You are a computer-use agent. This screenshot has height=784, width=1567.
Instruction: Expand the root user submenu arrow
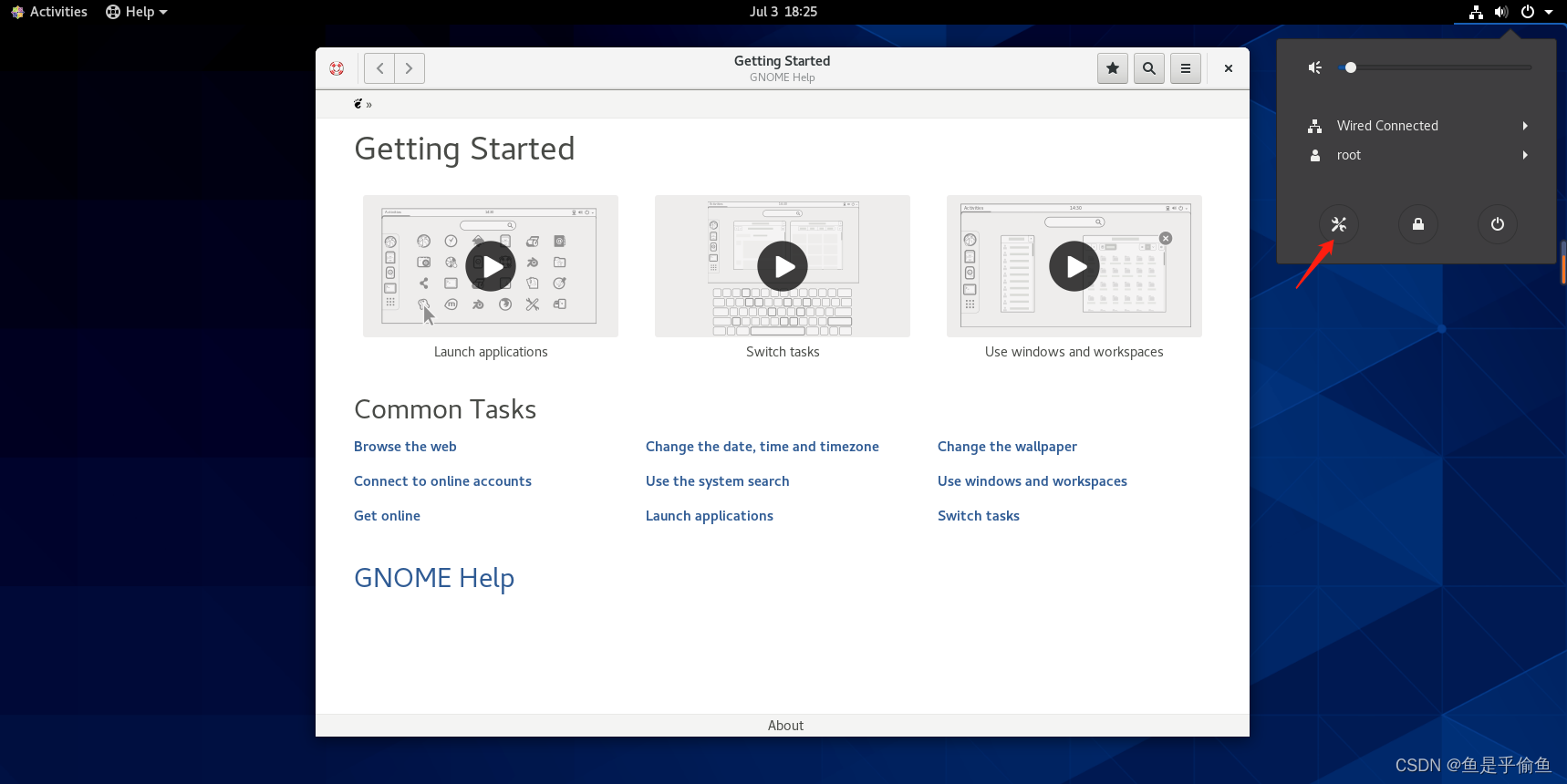pyautogui.click(x=1525, y=155)
